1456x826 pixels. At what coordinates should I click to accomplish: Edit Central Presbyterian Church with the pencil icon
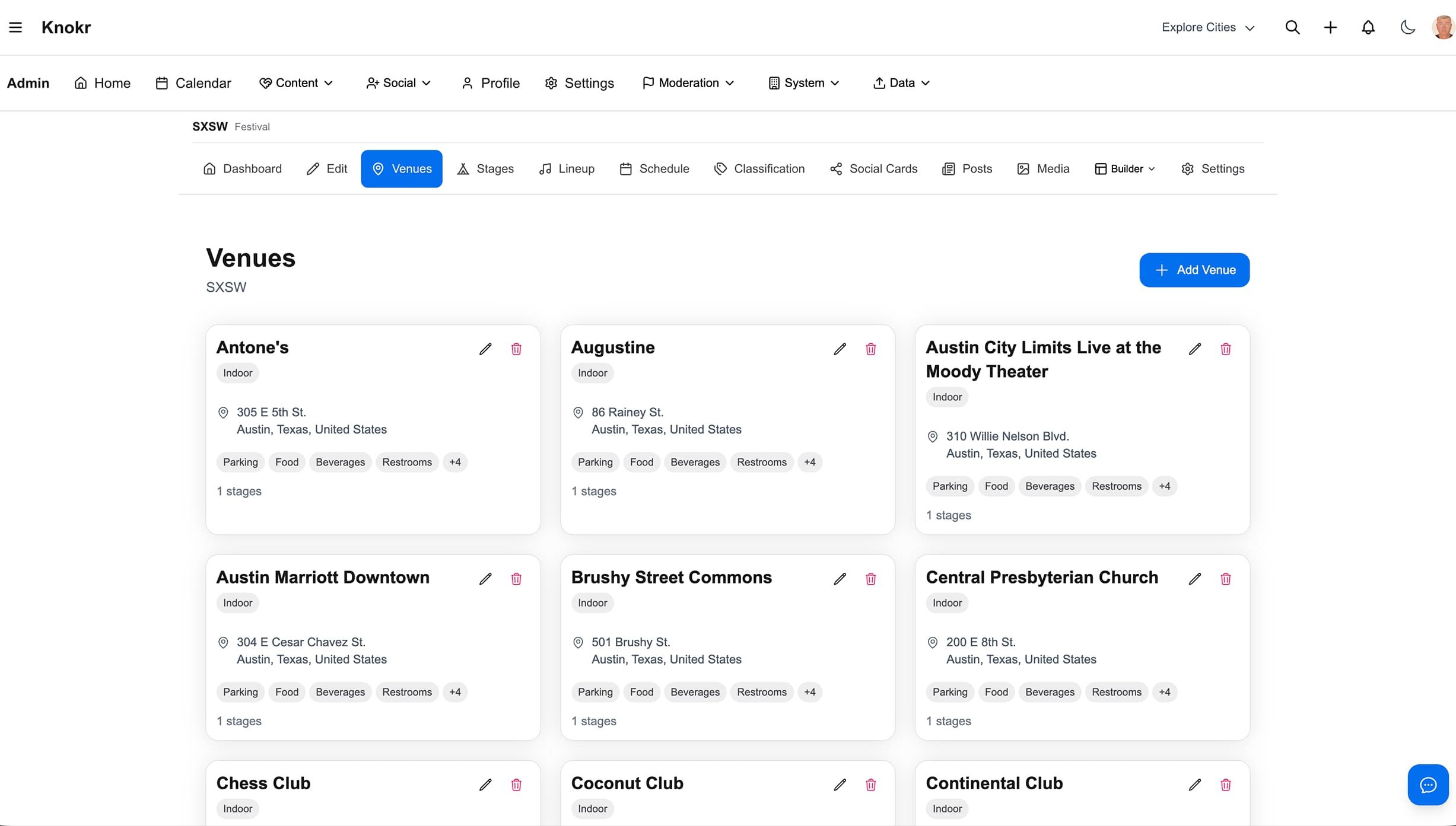click(1194, 579)
